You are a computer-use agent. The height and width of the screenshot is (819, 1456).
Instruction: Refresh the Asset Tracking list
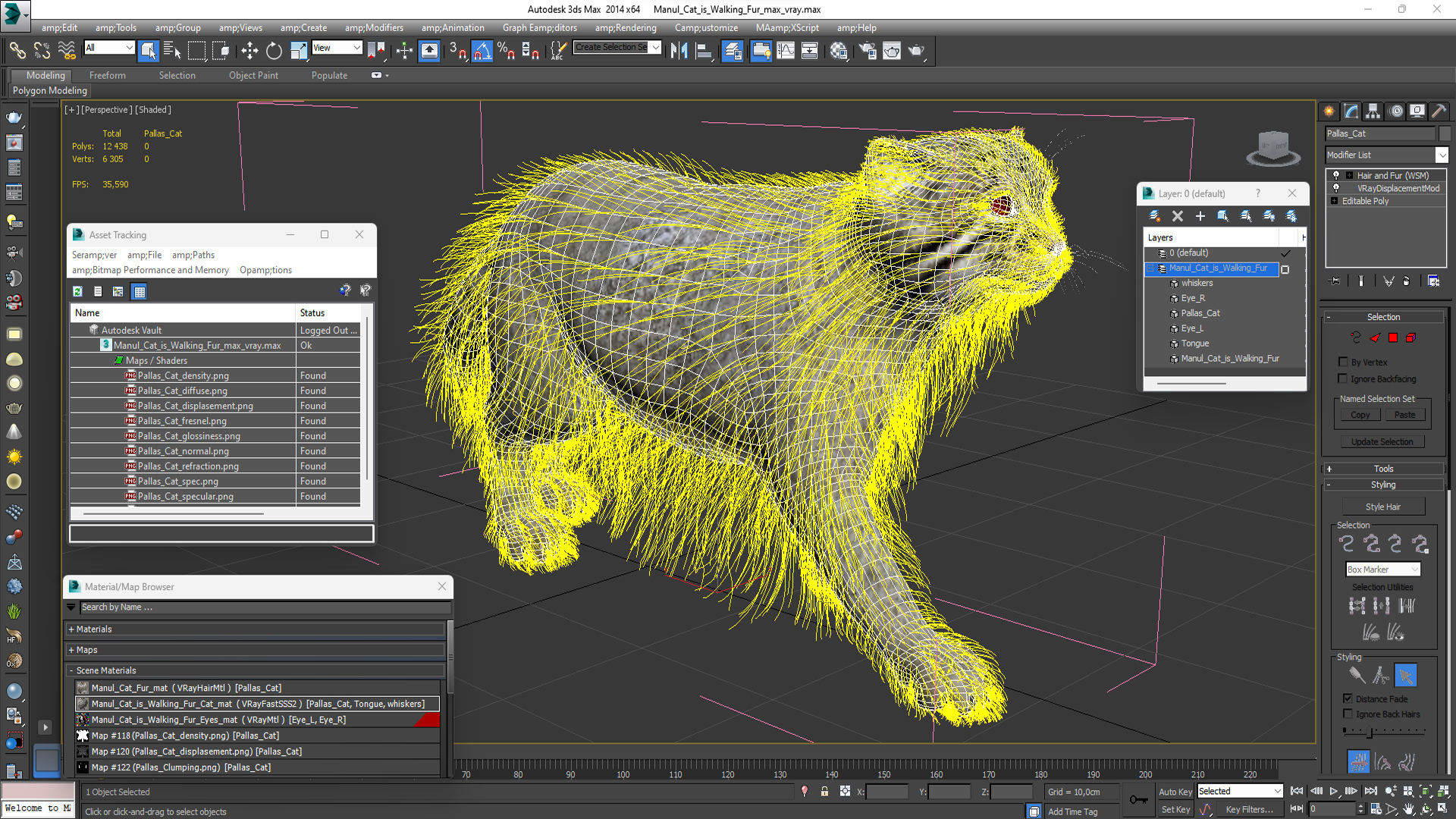click(77, 291)
